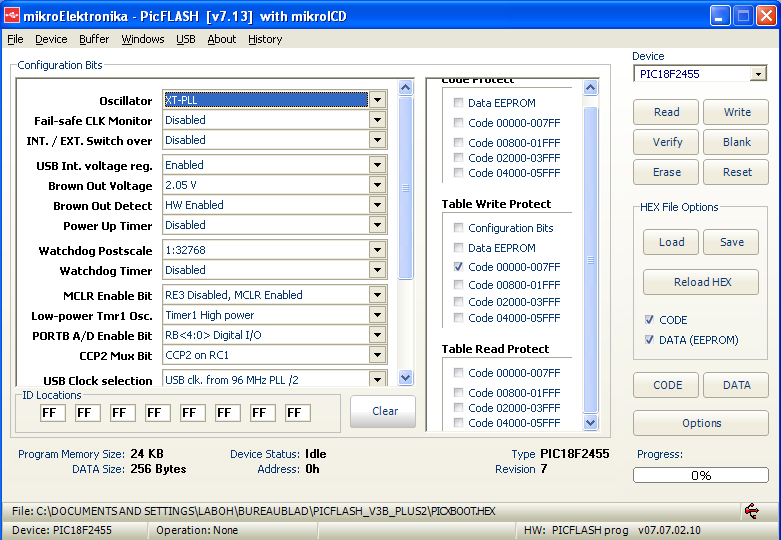This screenshot has width=781, height=540.
Task: Open the Buffer menu
Action: point(94,39)
